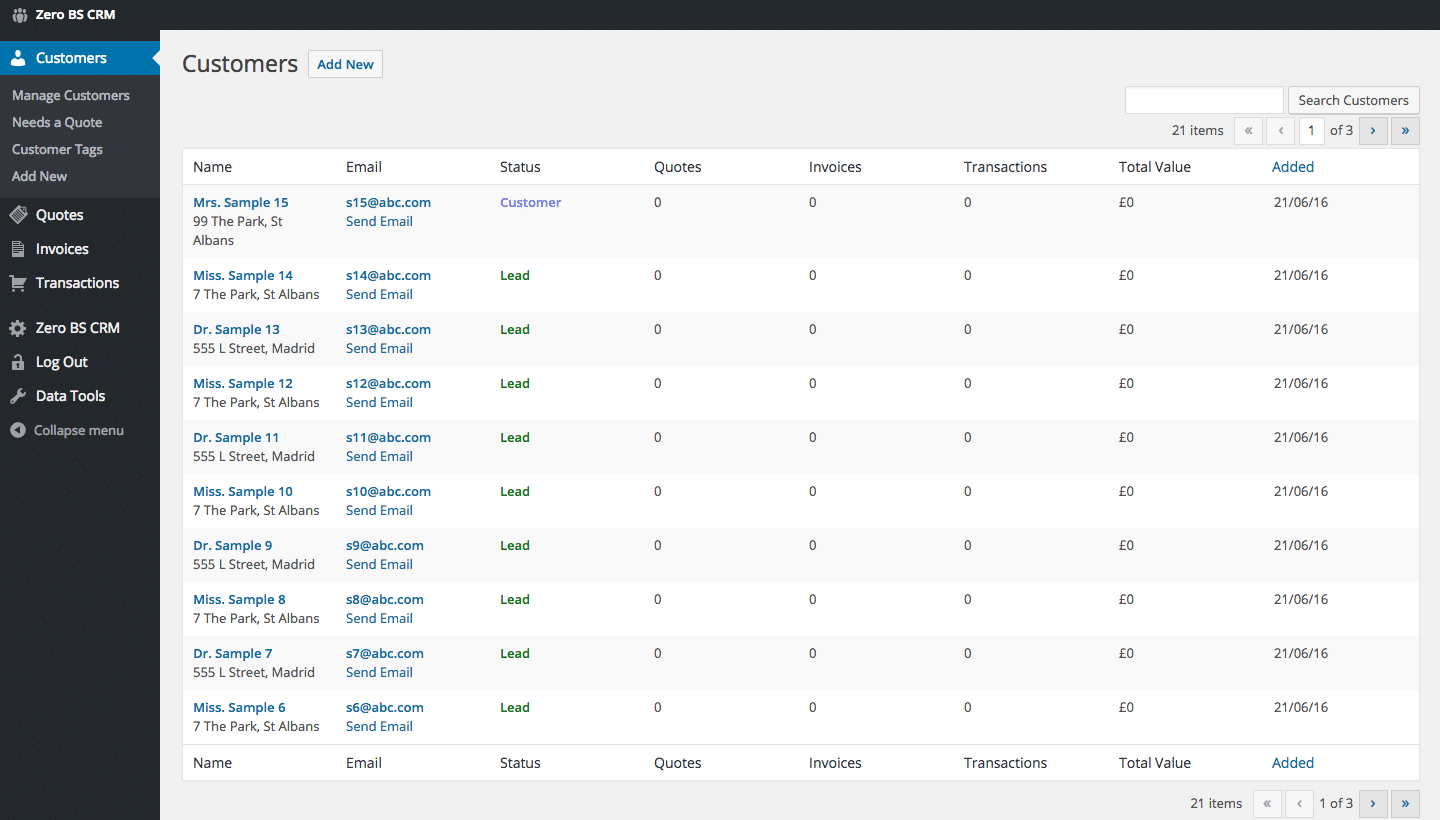Open Data Tools via the wrench icon
This screenshot has height=820, width=1440.
[18, 395]
